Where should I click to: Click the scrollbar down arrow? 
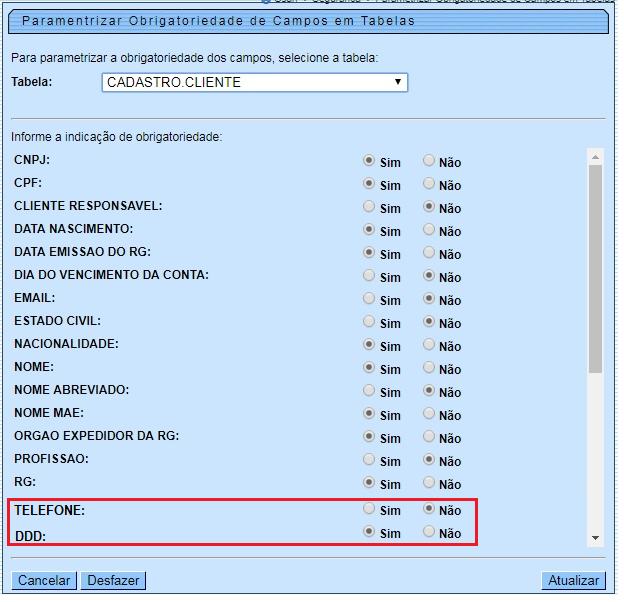596,538
